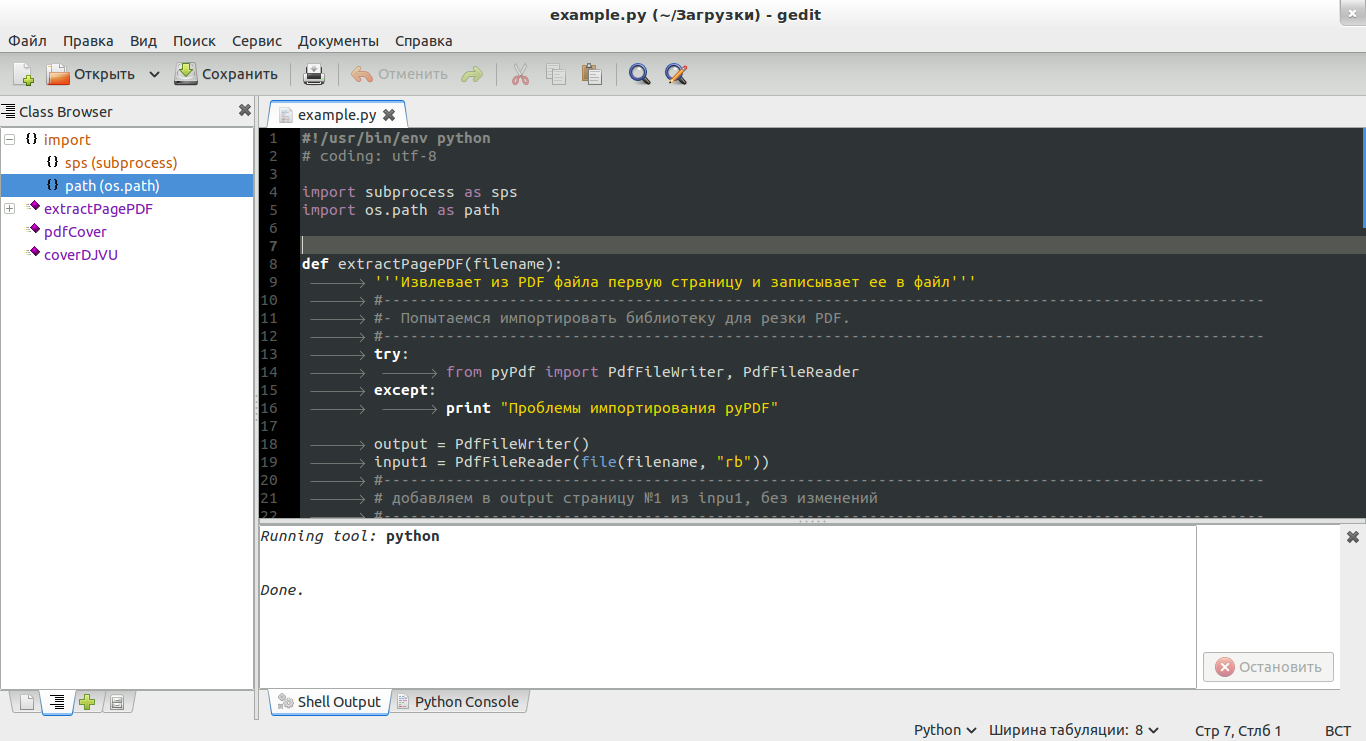Expand the extractPagePDF tree node
Image resolution: width=1366 pixels, height=741 pixels.
(x=10, y=209)
